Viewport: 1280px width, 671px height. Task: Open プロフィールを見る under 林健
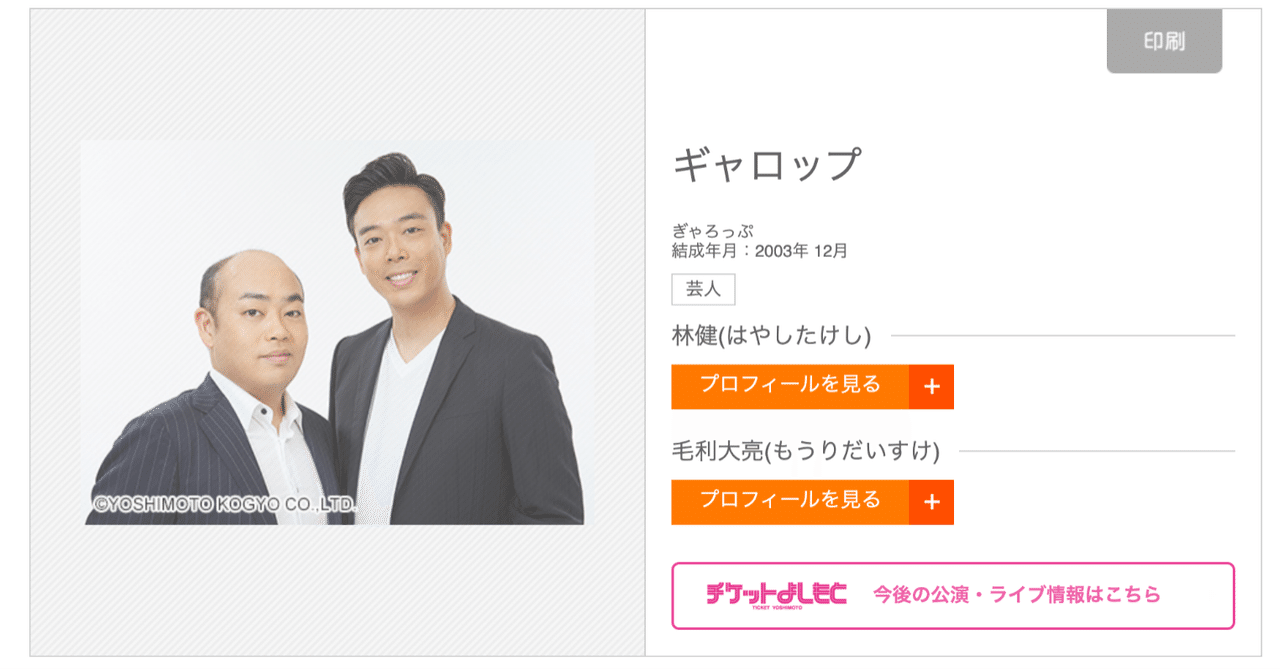(790, 387)
